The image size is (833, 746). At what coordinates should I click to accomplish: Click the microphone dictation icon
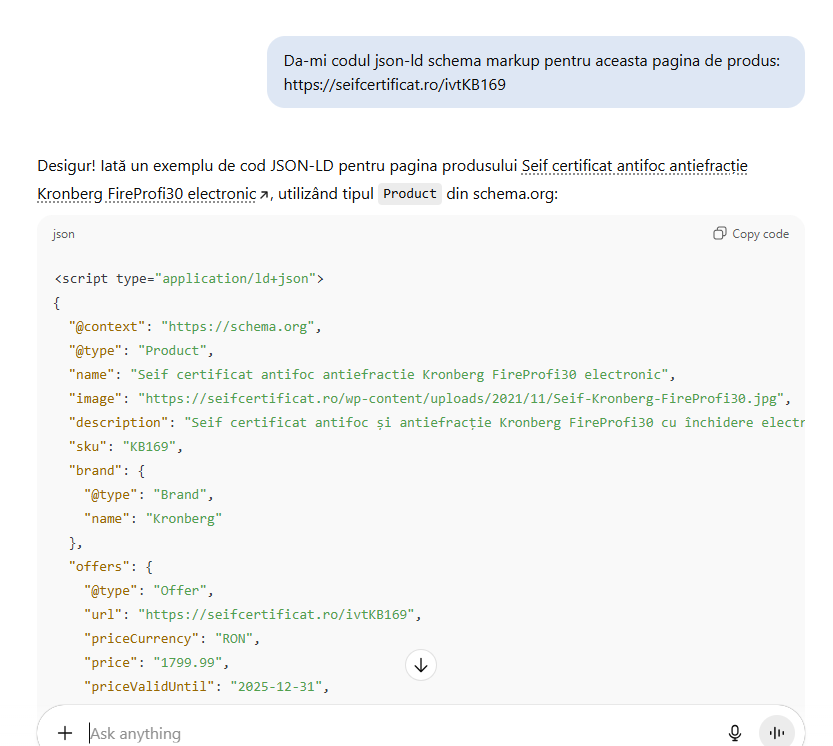click(x=735, y=733)
